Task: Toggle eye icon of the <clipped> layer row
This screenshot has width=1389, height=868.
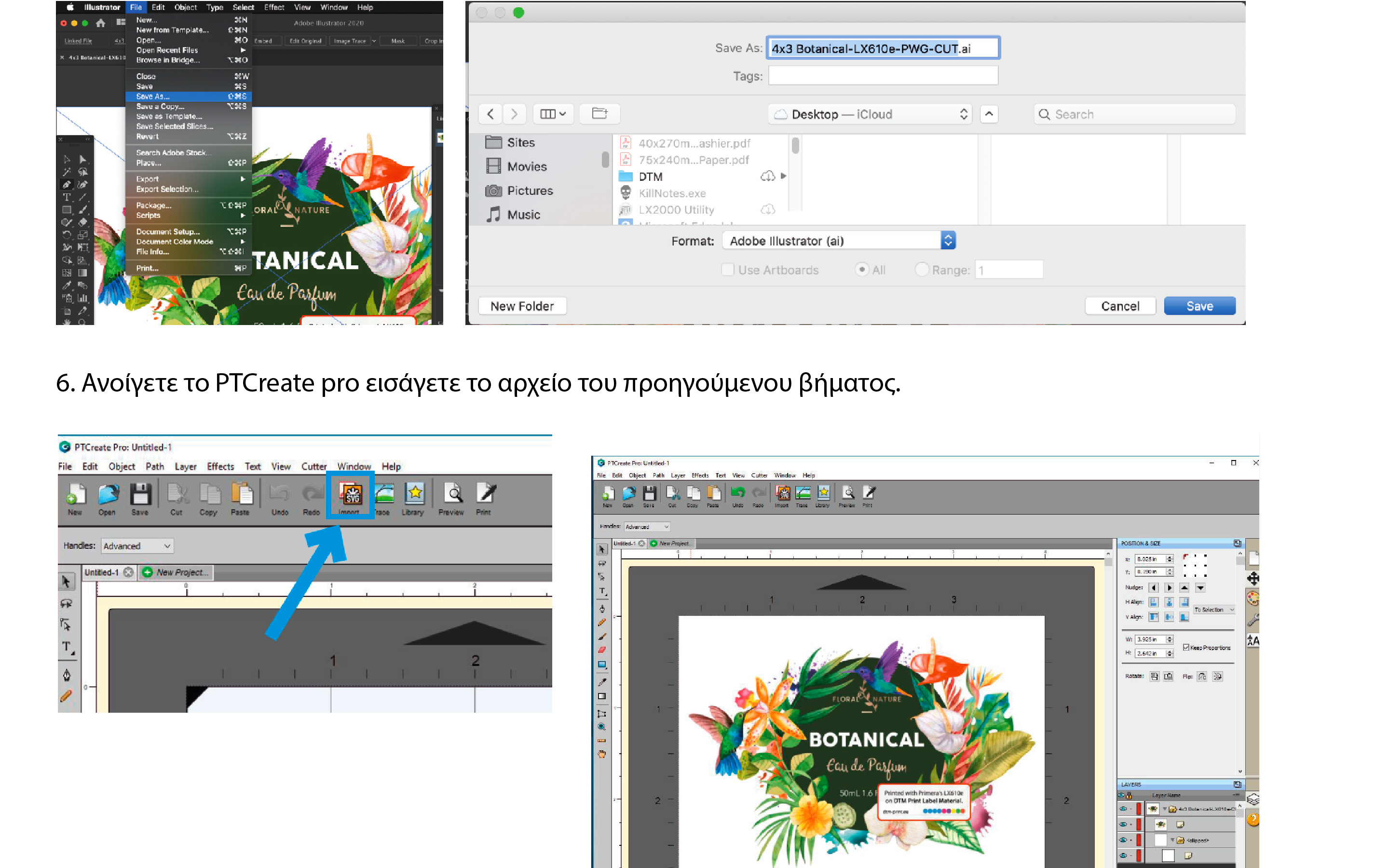Action: (x=1123, y=840)
